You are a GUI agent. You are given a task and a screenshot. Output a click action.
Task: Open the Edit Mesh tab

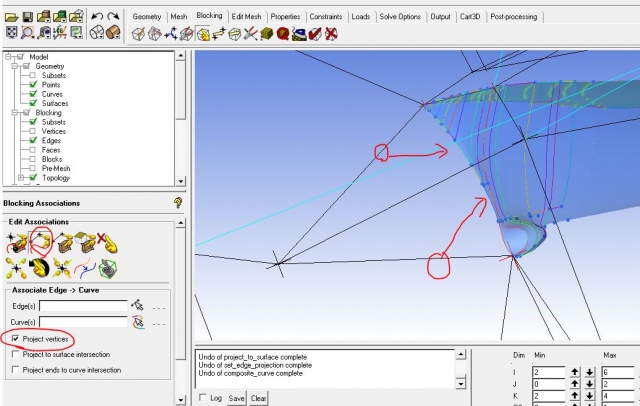pyautogui.click(x=247, y=17)
